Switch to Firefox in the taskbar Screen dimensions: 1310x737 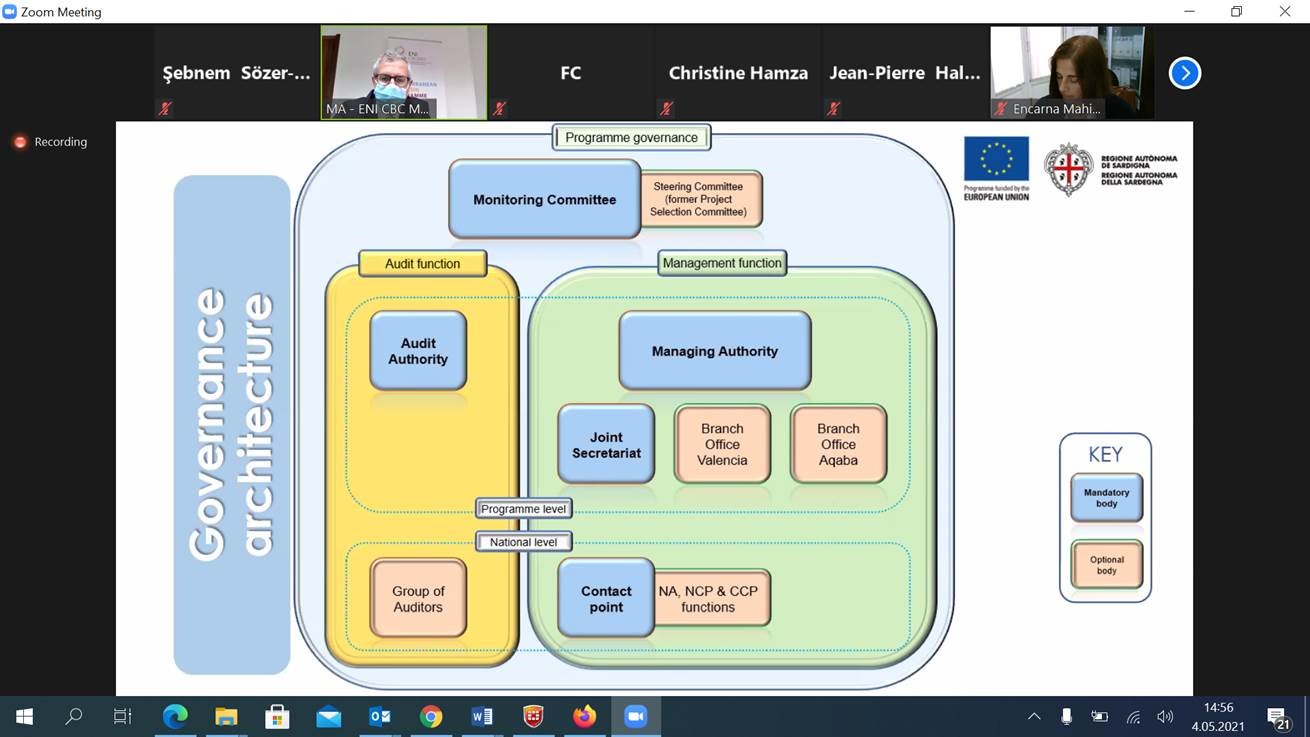pos(584,716)
